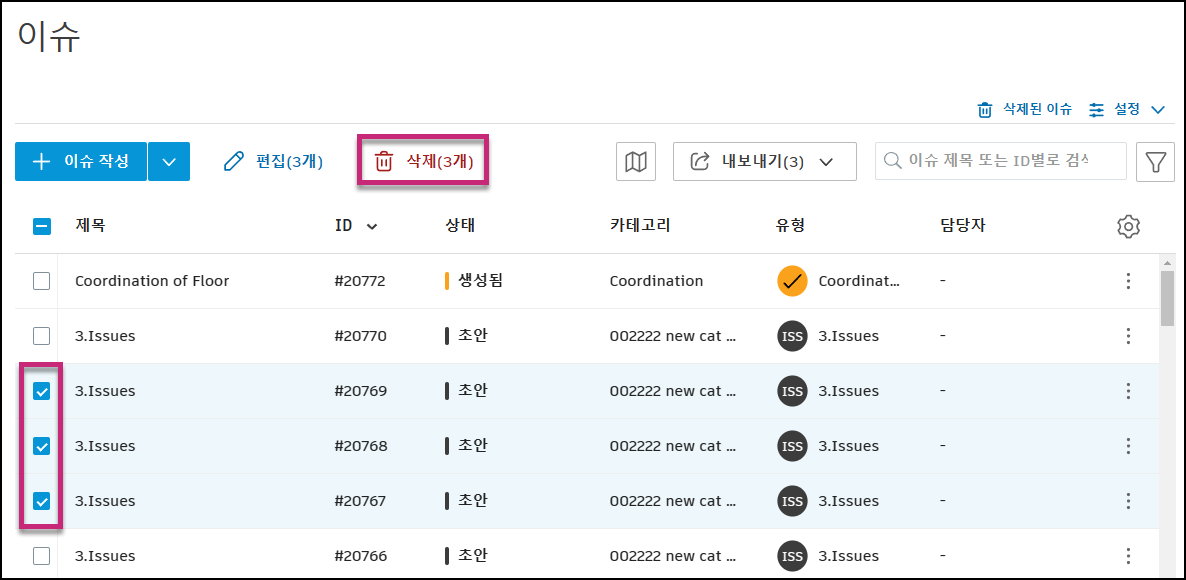This screenshot has height=580, width=1186.
Task: Click the filter funnel icon
Action: click(x=1155, y=161)
